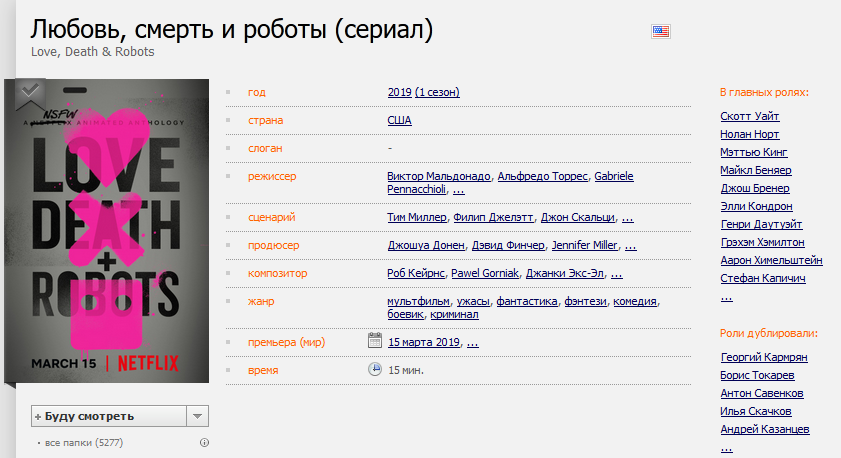Open actor Аарон Химельштейн
841x458 pixels.
click(x=771, y=260)
